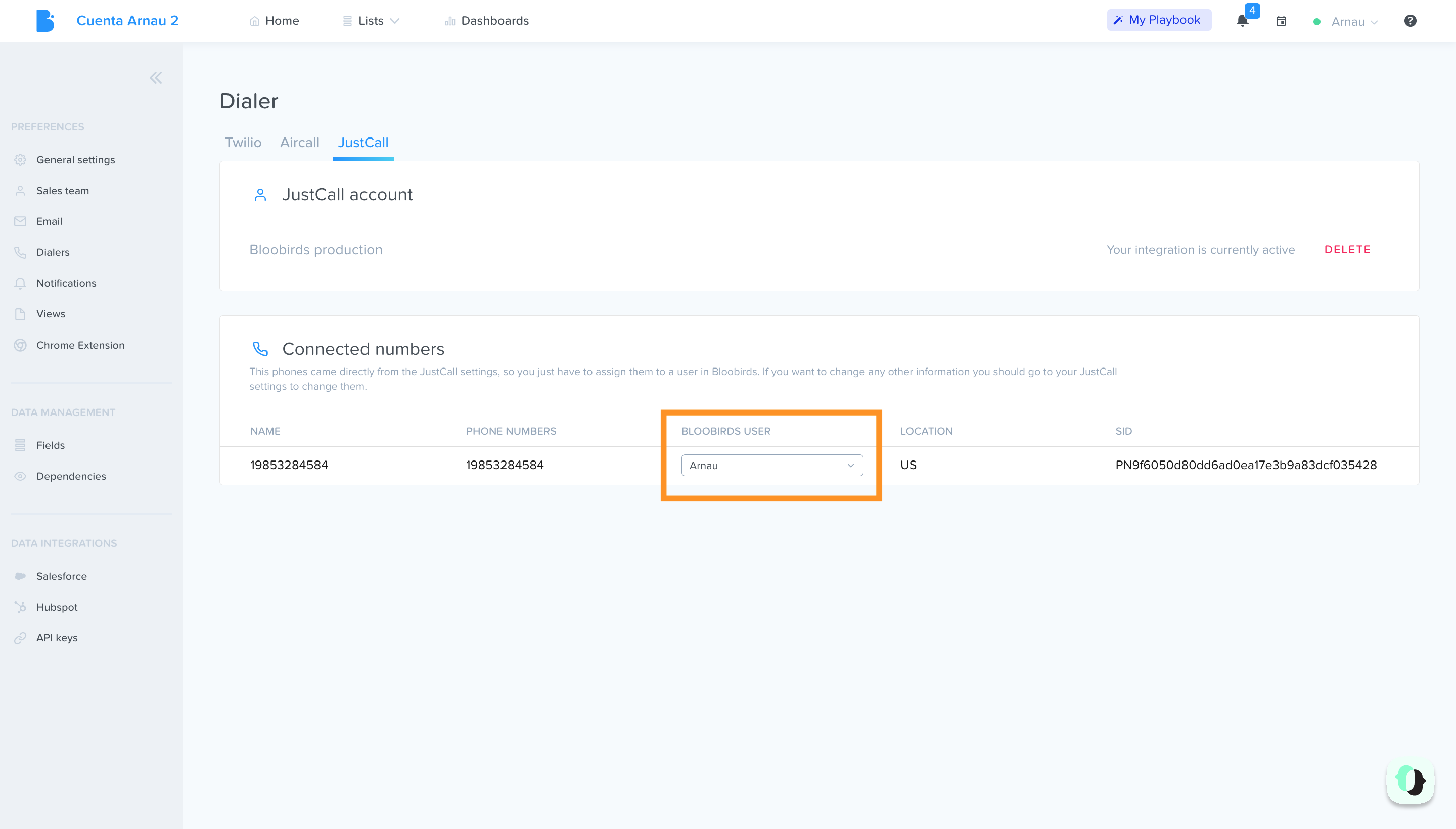Click the SID column header

tap(1123, 431)
